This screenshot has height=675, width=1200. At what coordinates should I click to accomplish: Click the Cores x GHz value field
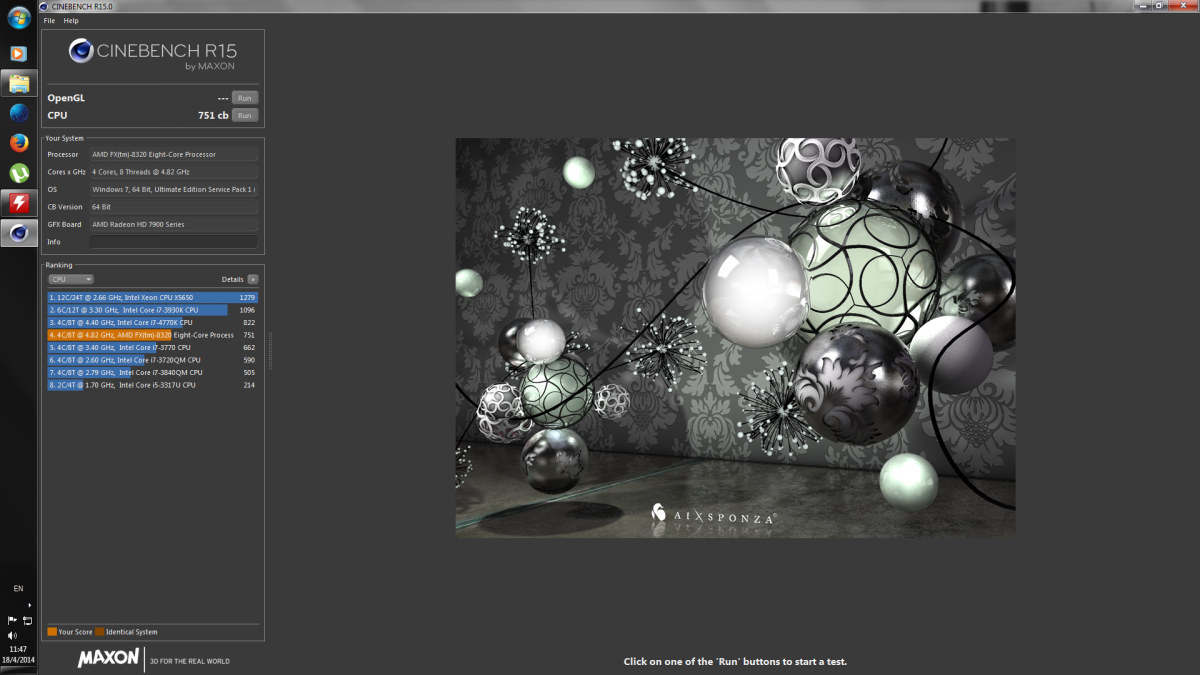click(x=173, y=172)
